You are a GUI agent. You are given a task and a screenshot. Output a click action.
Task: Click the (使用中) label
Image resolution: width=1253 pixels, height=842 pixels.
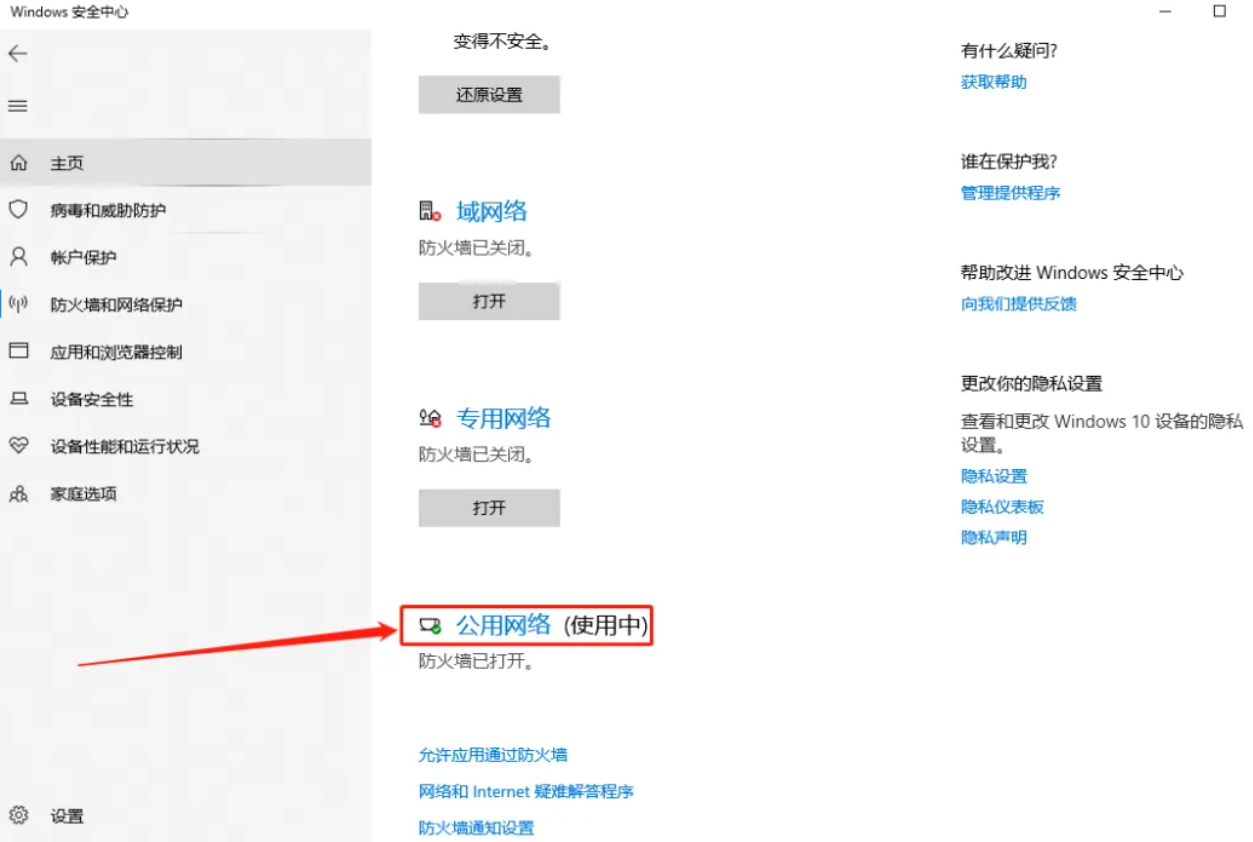(606, 626)
